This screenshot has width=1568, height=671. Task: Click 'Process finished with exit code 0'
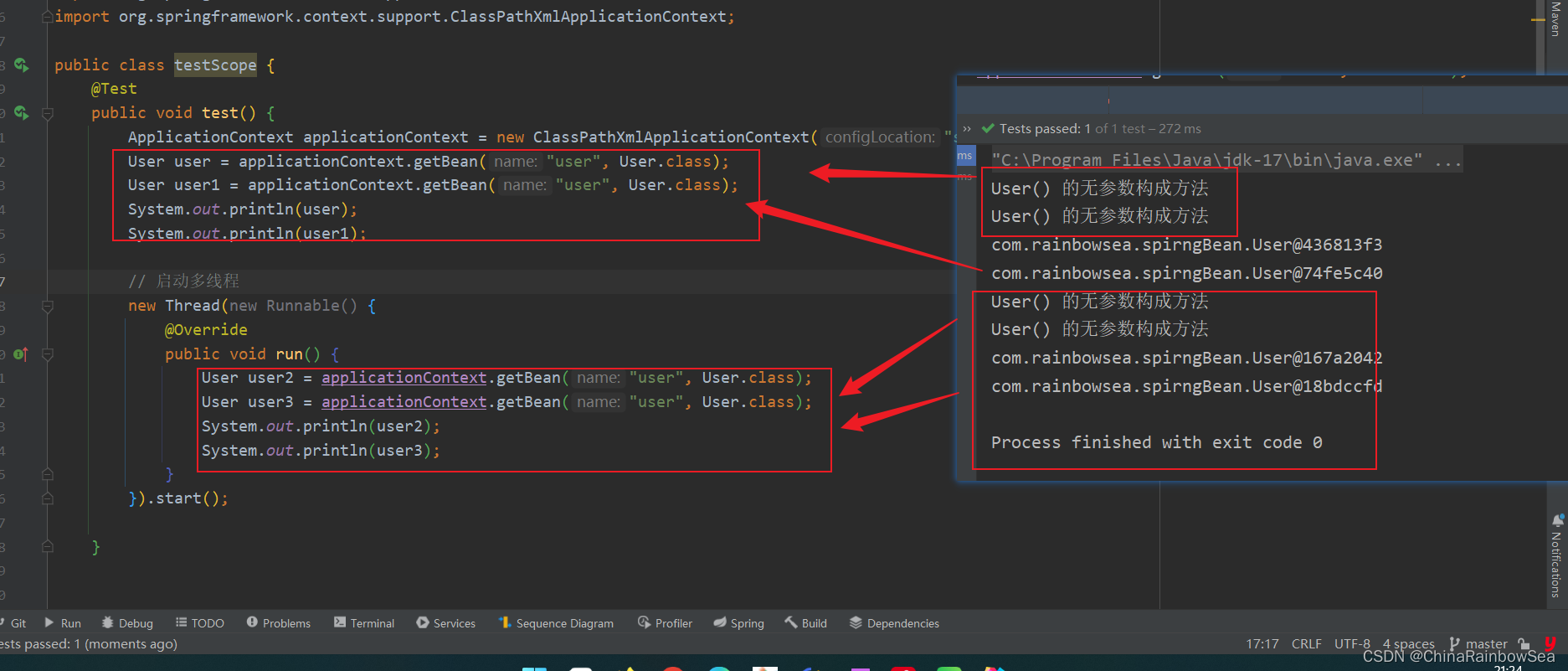click(1157, 442)
